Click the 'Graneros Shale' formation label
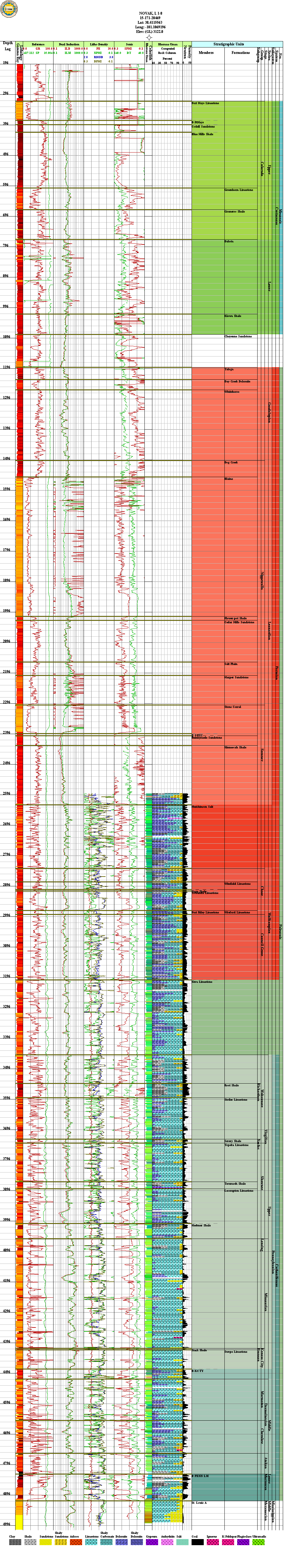Screen dimensions: 298x1568 coord(234,212)
